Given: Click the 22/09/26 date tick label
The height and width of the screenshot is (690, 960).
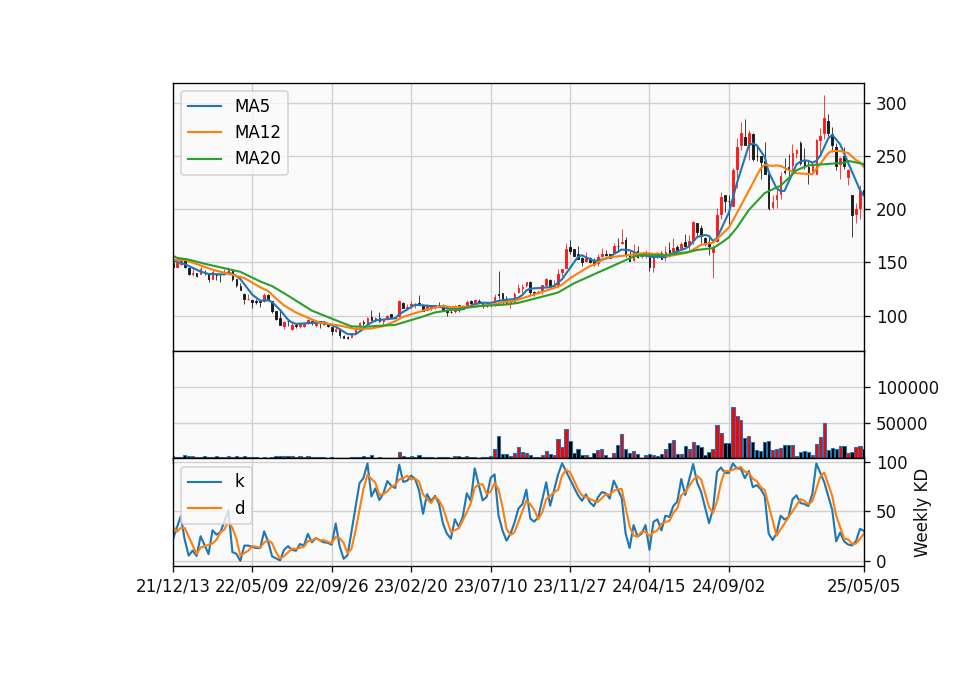Looking at the screenshot, I should click(331, 586).
